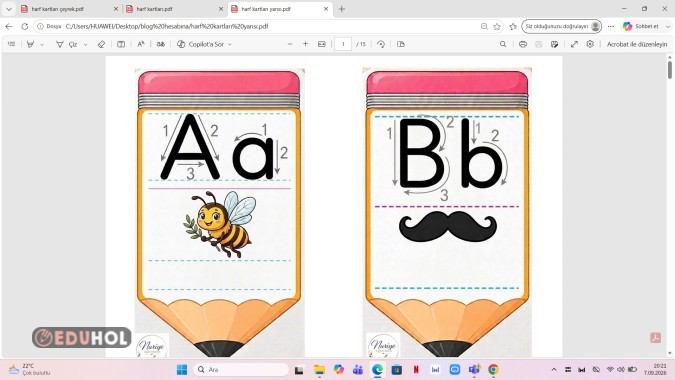Select the highlight tool in PDF toolbar

(x=30, y=44)
